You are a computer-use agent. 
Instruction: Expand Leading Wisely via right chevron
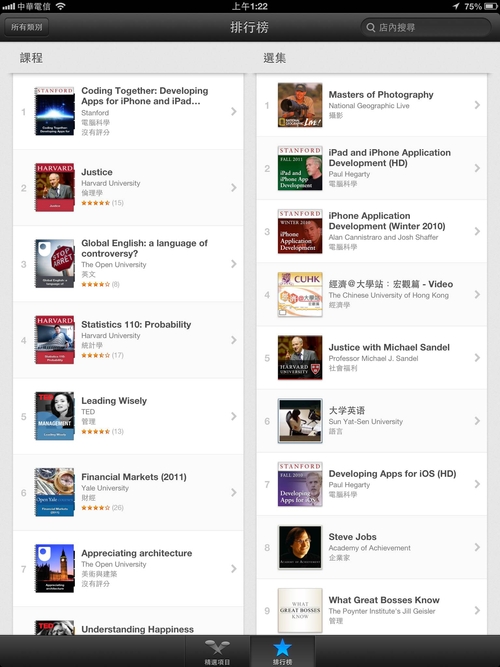coord(234,416)
